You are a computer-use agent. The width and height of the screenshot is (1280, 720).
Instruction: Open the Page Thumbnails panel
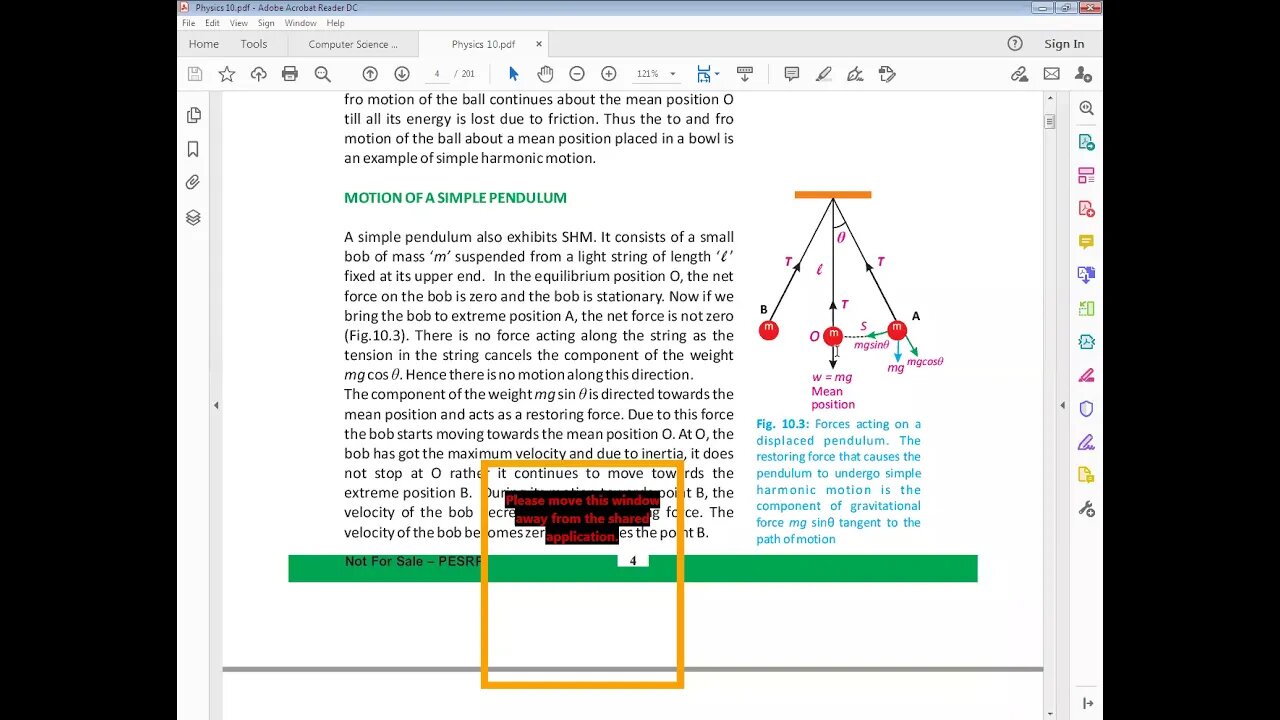pos(193,115)
